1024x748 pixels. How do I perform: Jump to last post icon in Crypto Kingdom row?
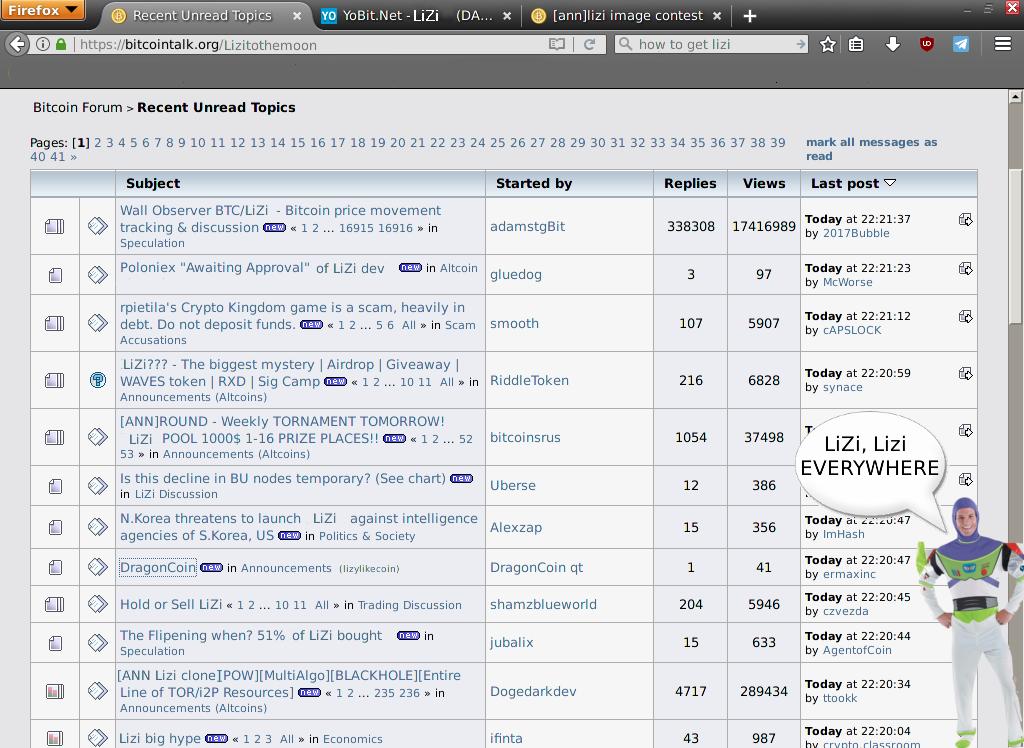[965, 316]
